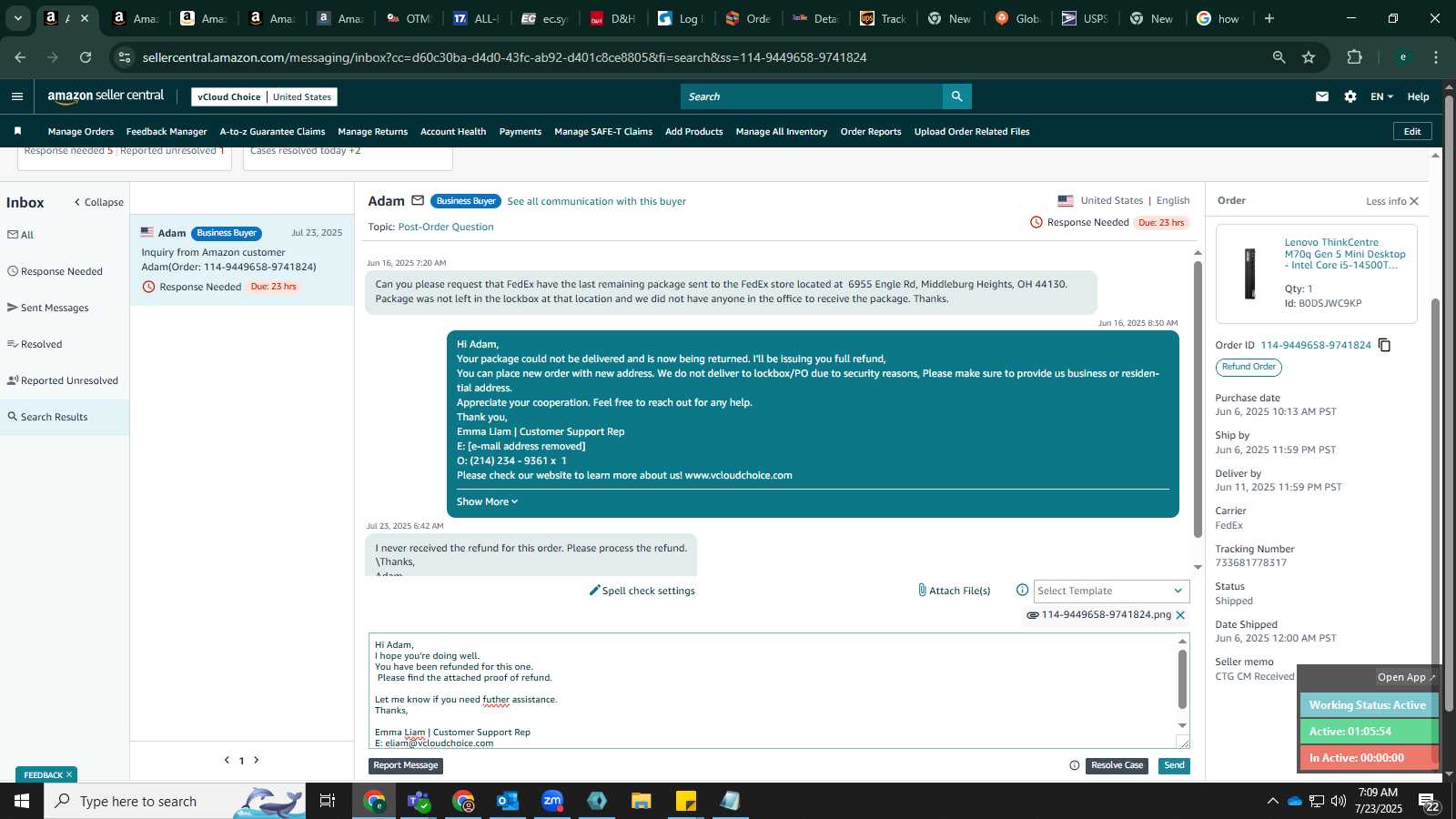Open browser extensions puzzle icon
The image size is (1456, 819).
(x=1354, y=57)
